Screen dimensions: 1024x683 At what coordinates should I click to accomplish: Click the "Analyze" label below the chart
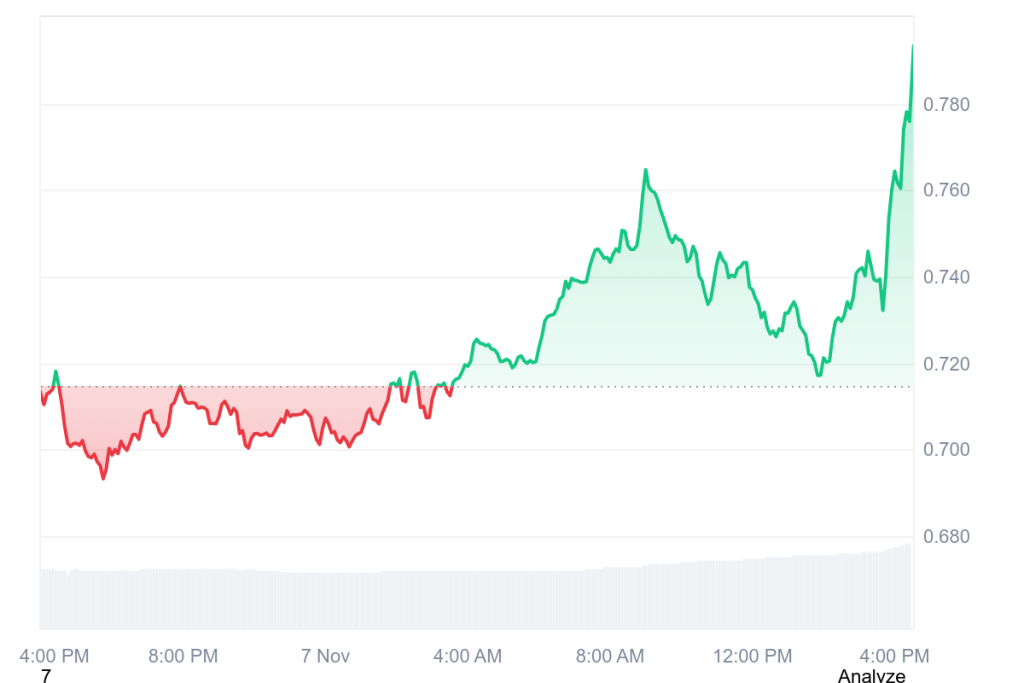[x=871, y=677]
